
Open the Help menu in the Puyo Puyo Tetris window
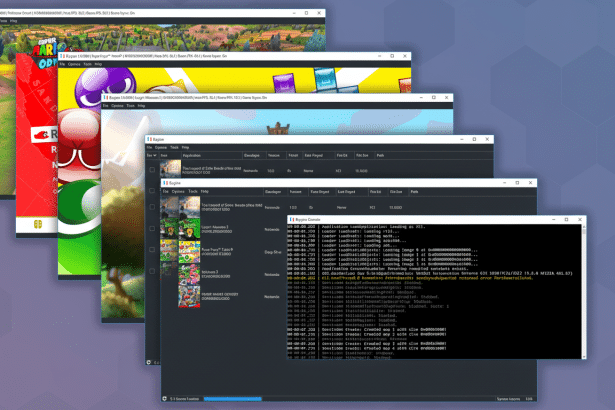[98, 64]
